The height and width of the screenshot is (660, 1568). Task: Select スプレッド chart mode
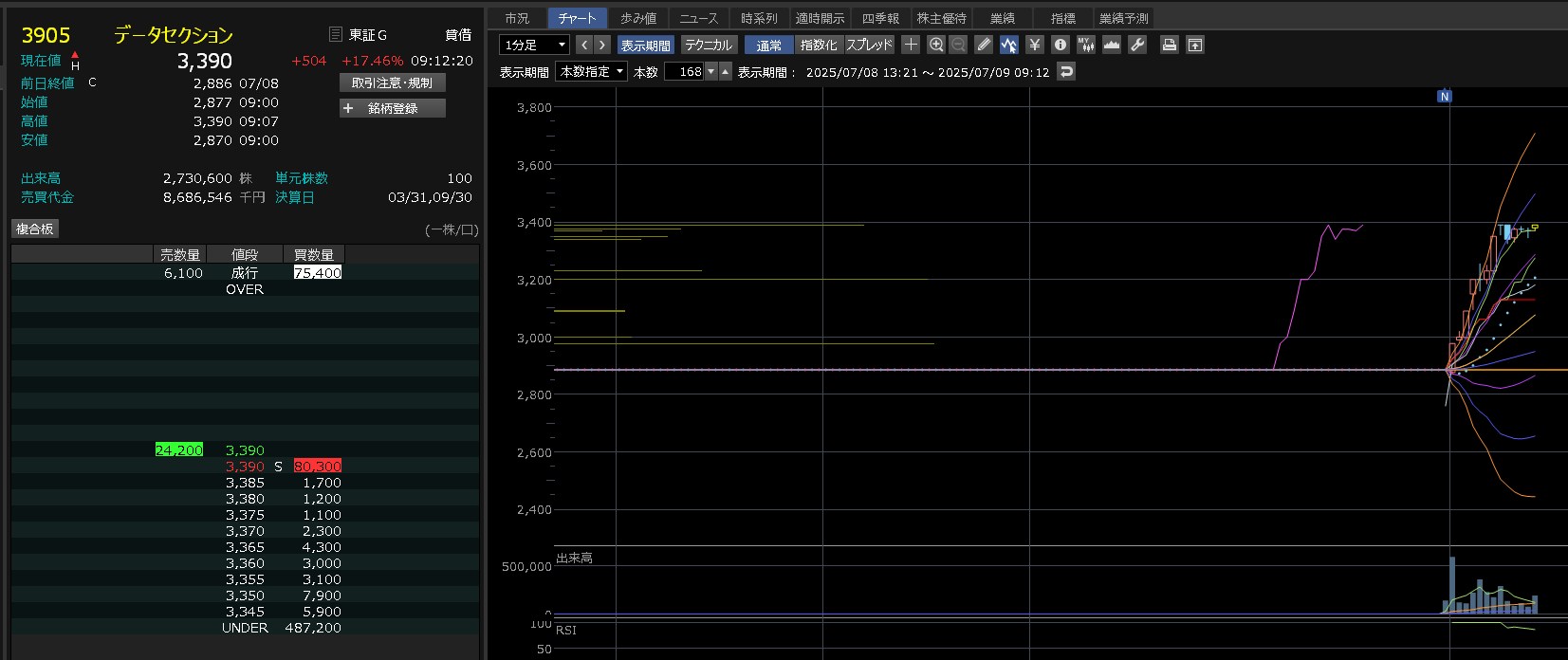[870, 45]
